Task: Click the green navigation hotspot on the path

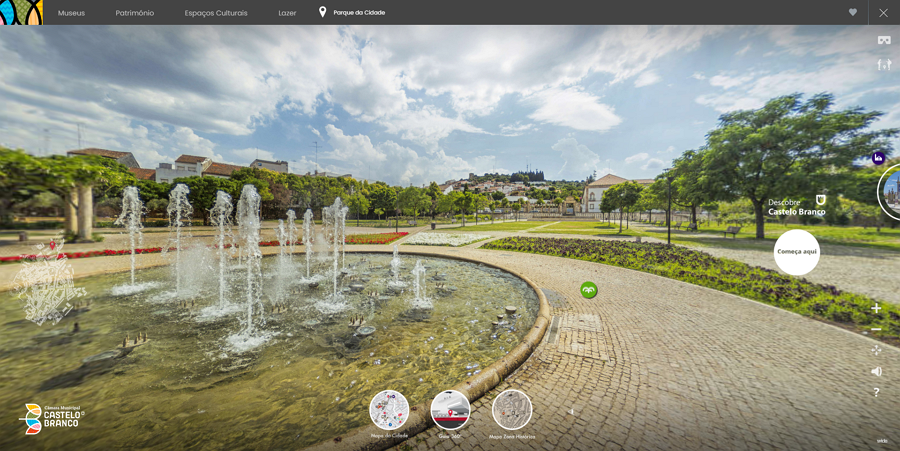Action: click(x=588, y=290)
